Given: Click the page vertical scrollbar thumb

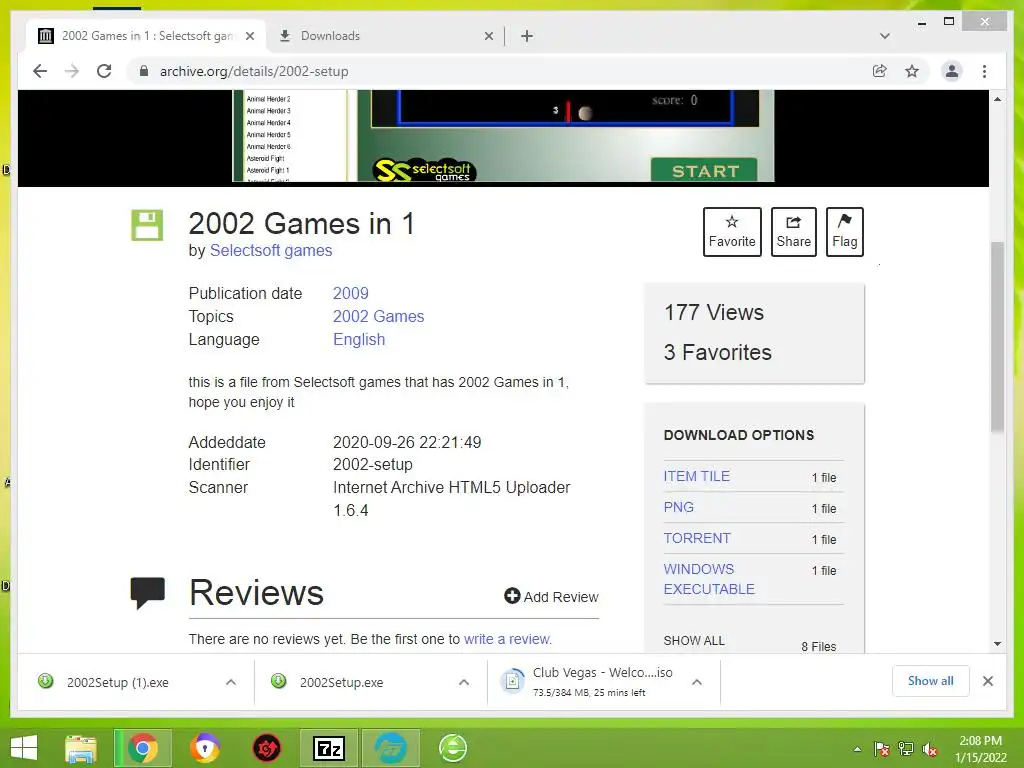Looking at the screenshot, I should (x=997, y=337).
